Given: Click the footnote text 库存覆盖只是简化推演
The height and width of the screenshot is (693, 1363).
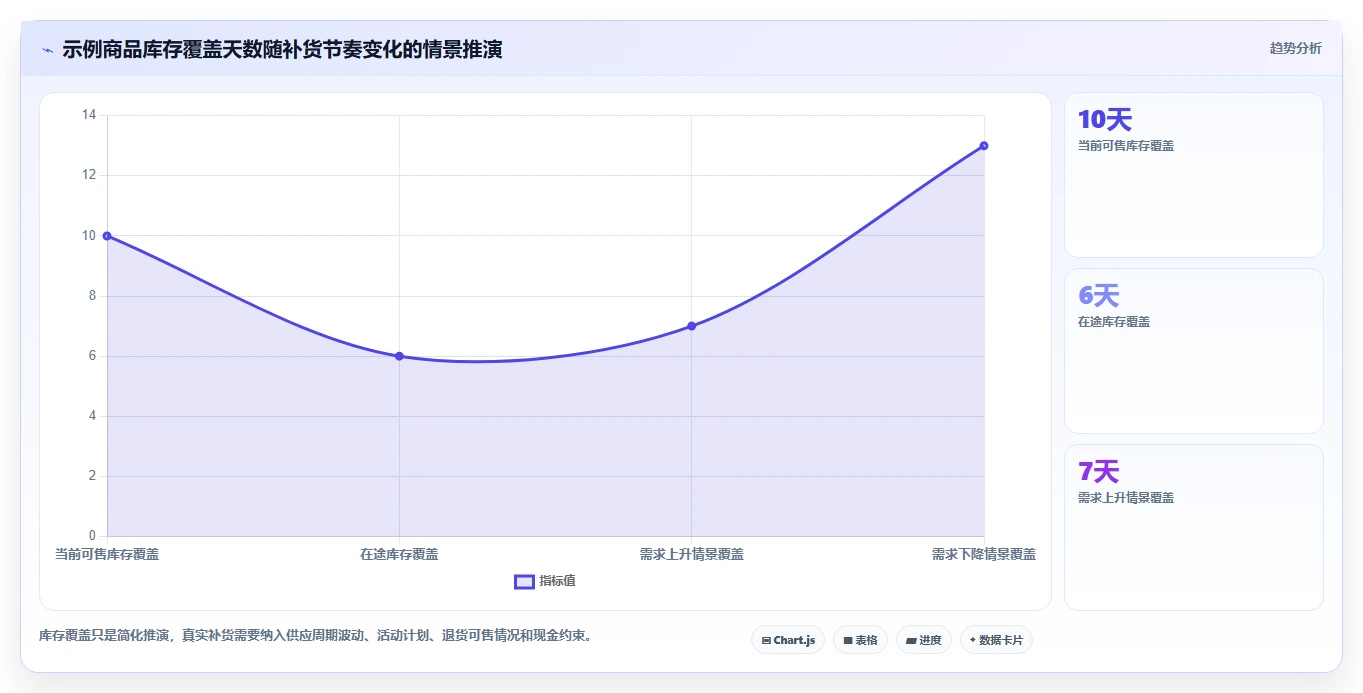Looking at the screenshot, I should tap(104, 635).
